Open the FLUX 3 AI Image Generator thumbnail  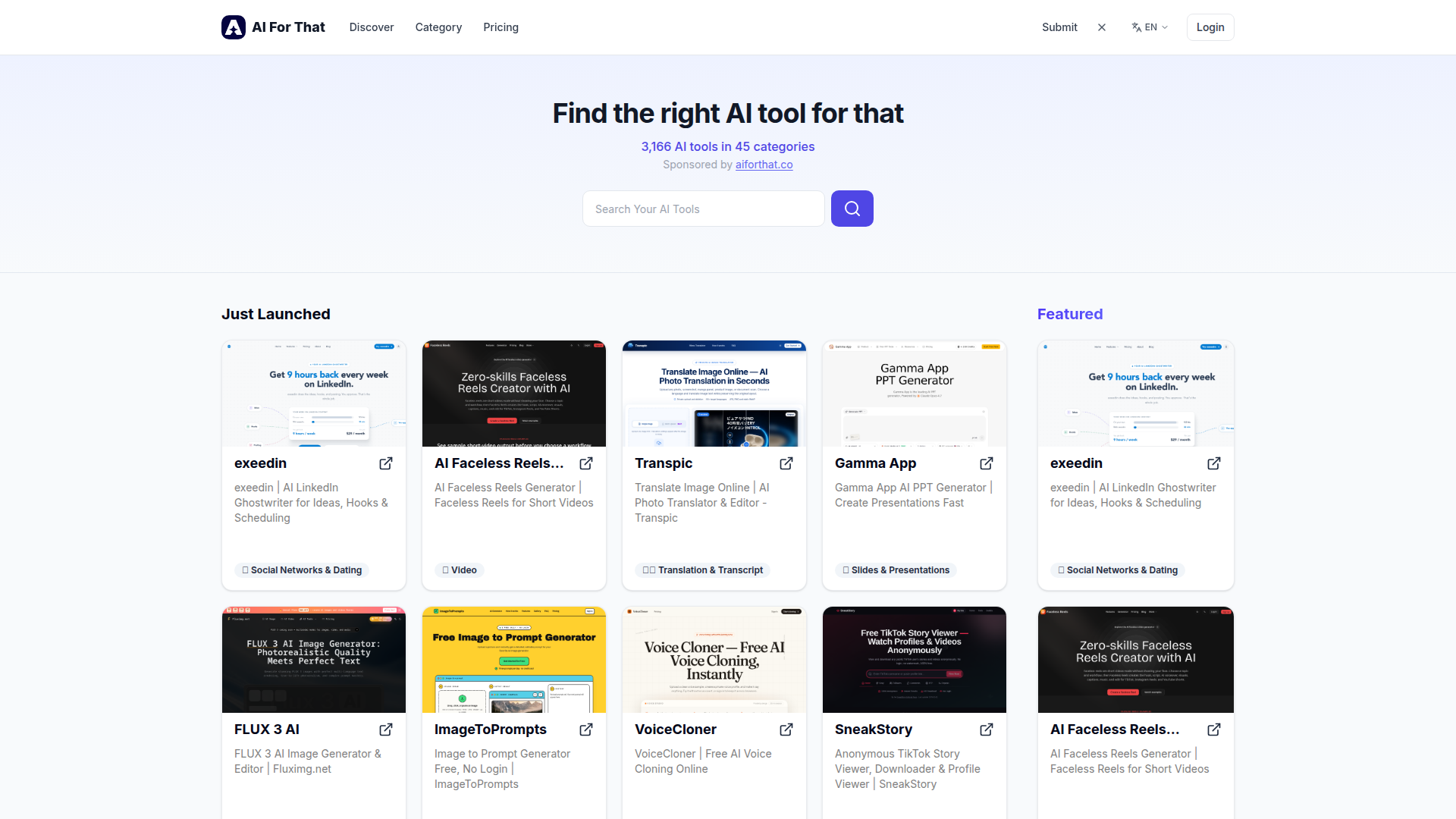coord(314,660)
